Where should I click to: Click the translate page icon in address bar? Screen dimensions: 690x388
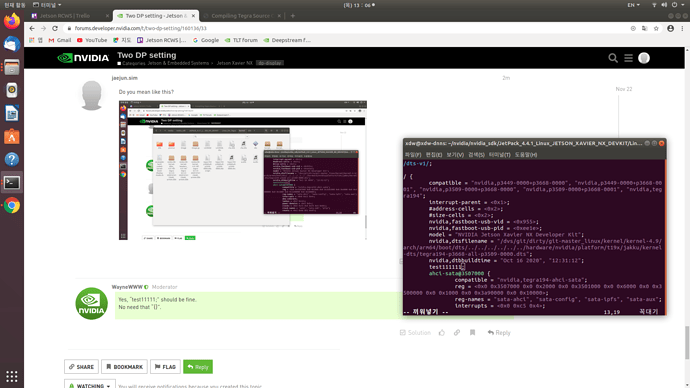point(645,28)
